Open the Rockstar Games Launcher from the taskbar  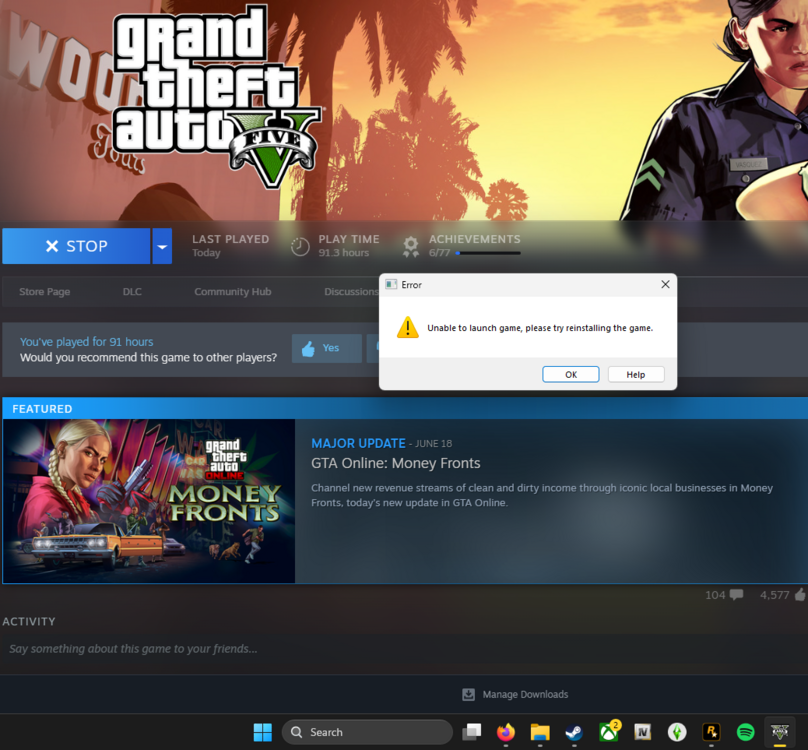(x=710, y=731)
